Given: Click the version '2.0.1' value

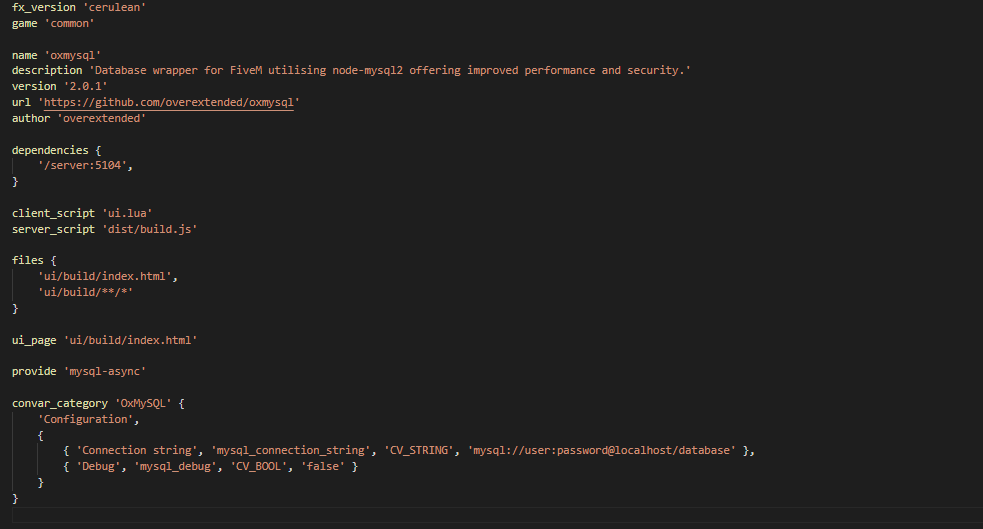Looking at the screenshot, I should click(85, 86).
